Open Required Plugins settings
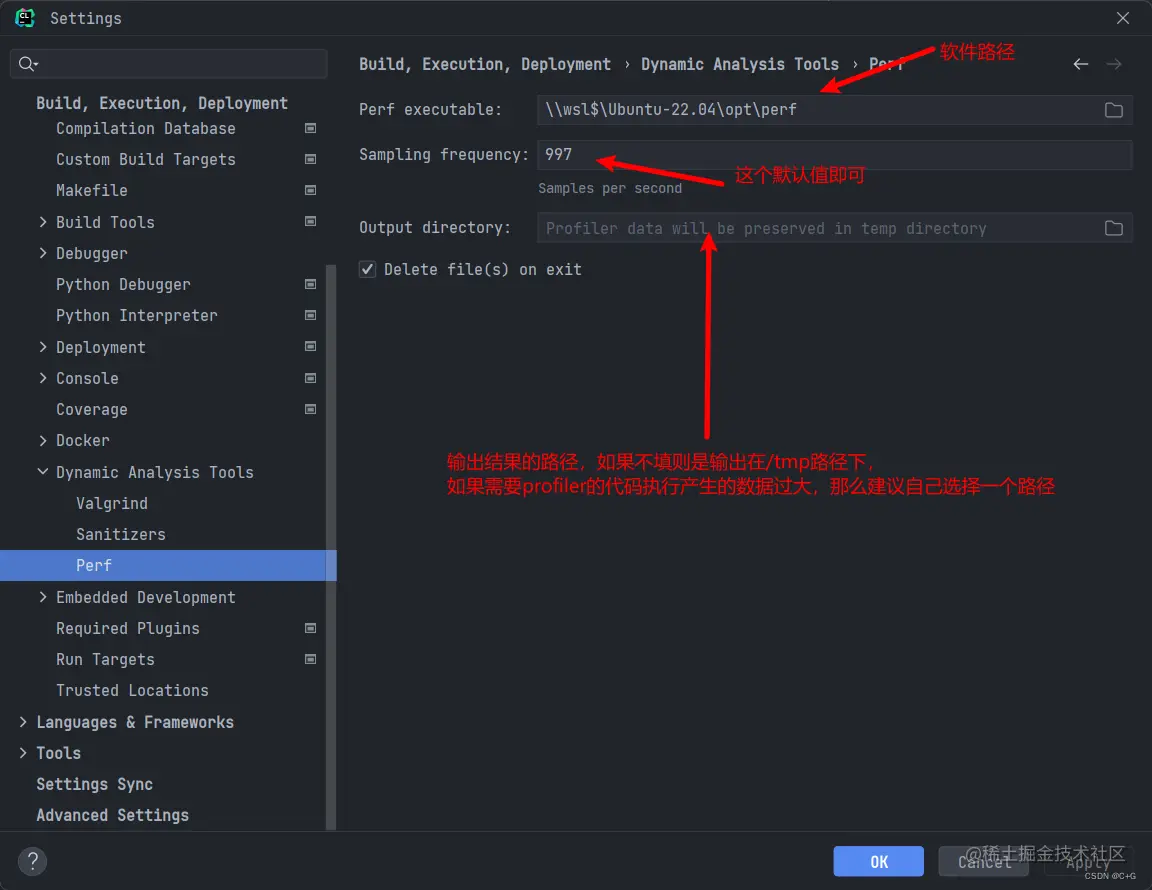The width and height of the screenshot is (1152, 890). (x=128, y=628)
